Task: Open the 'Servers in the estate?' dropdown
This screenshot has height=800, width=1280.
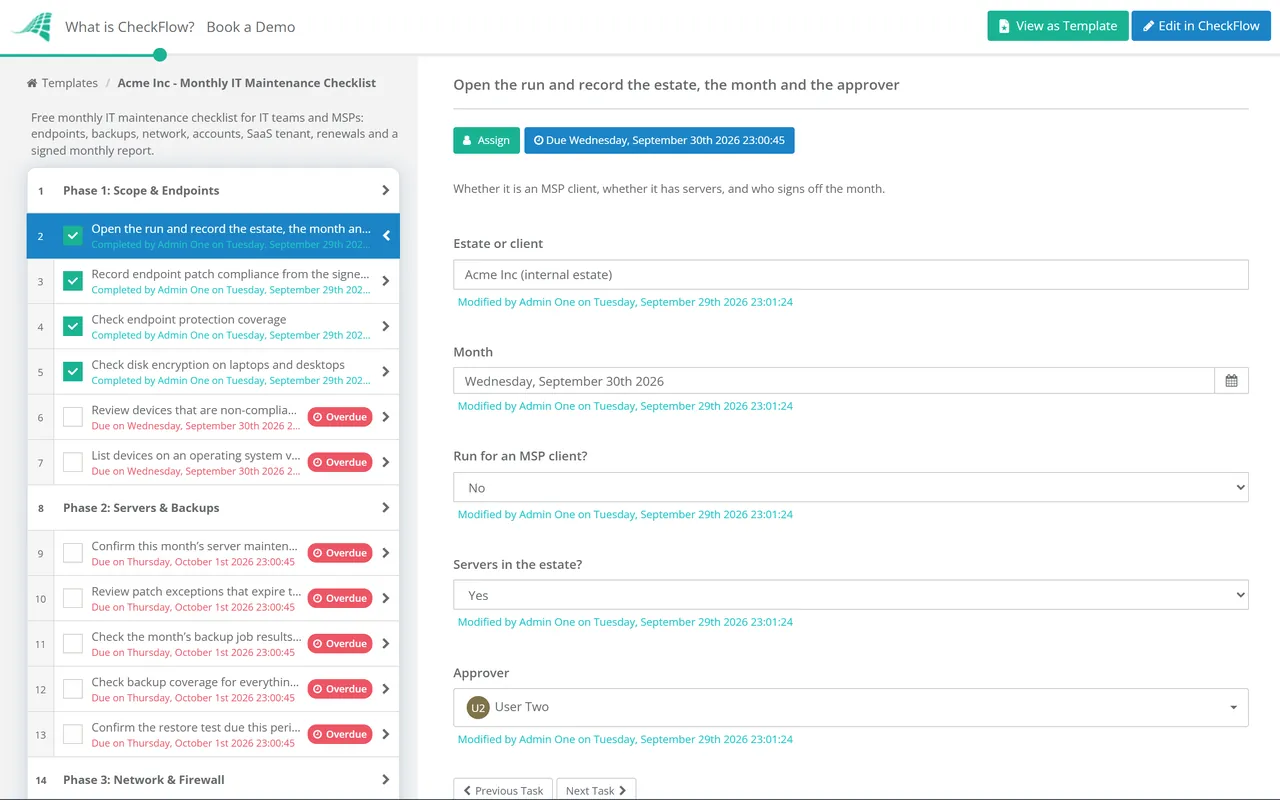Action: pyautogui.click(x=850, y=595)
